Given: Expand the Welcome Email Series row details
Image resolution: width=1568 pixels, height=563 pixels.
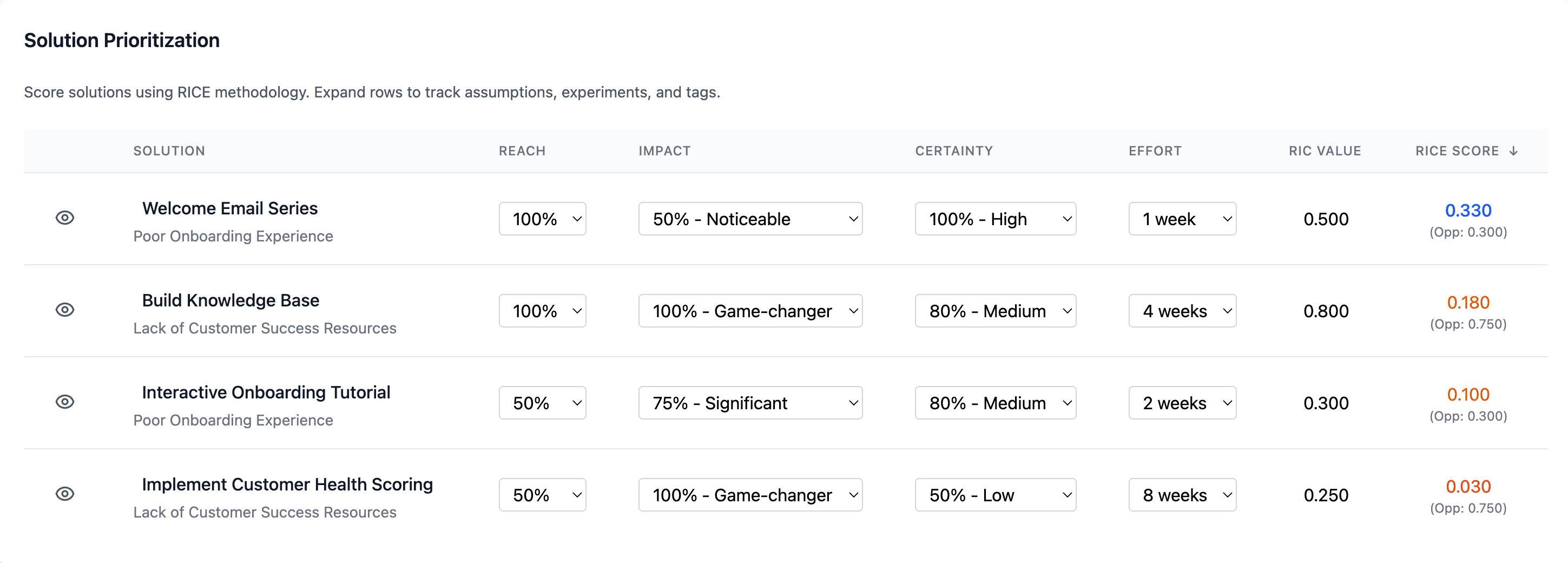Looking at the screenshot, I should (65, 218).
